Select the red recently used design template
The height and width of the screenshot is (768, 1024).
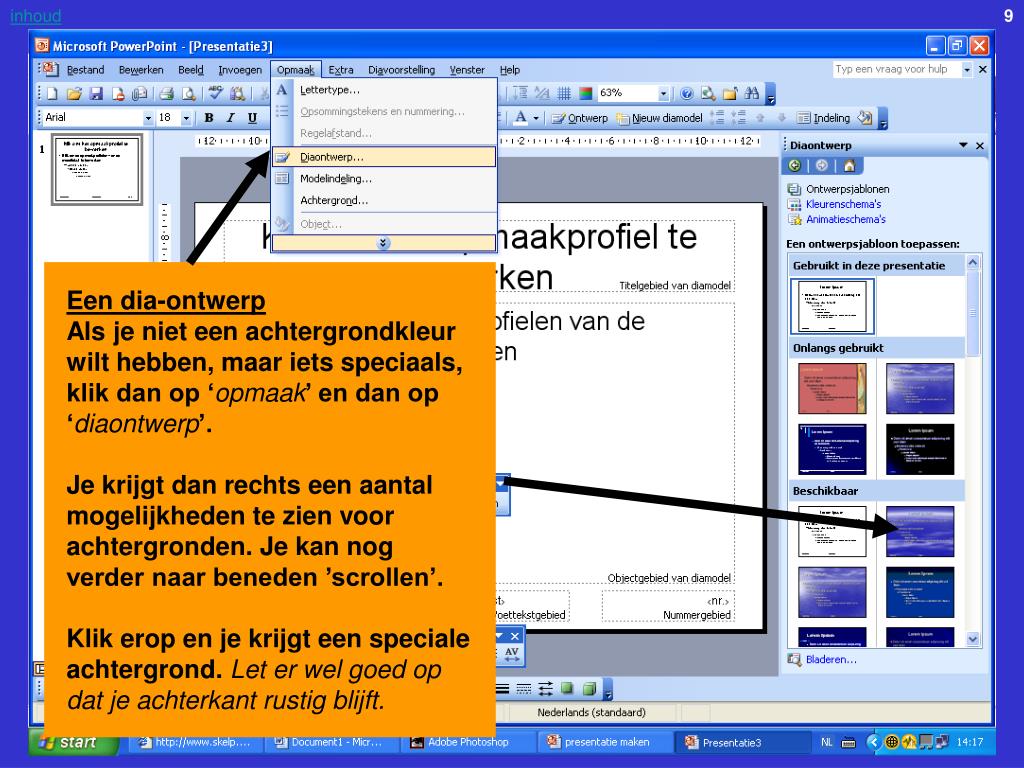(x=831, y=389)
